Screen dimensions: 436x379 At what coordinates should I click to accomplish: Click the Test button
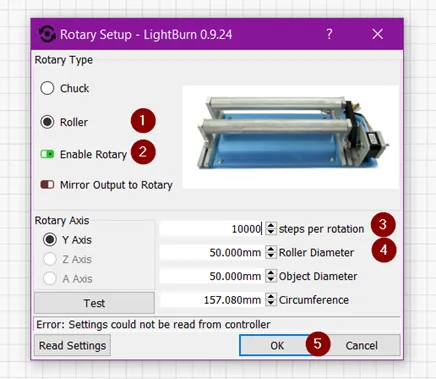pyautogui.click(x=94, y=303)
